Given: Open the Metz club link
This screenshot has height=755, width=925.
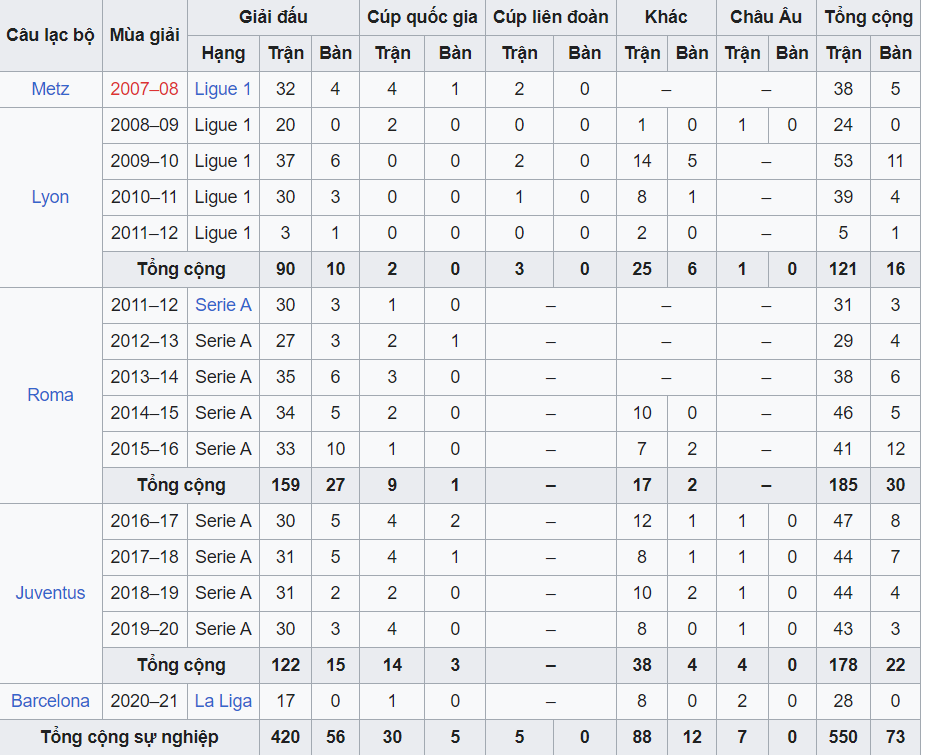Looking at the screenshot, I should click(50, 89).
